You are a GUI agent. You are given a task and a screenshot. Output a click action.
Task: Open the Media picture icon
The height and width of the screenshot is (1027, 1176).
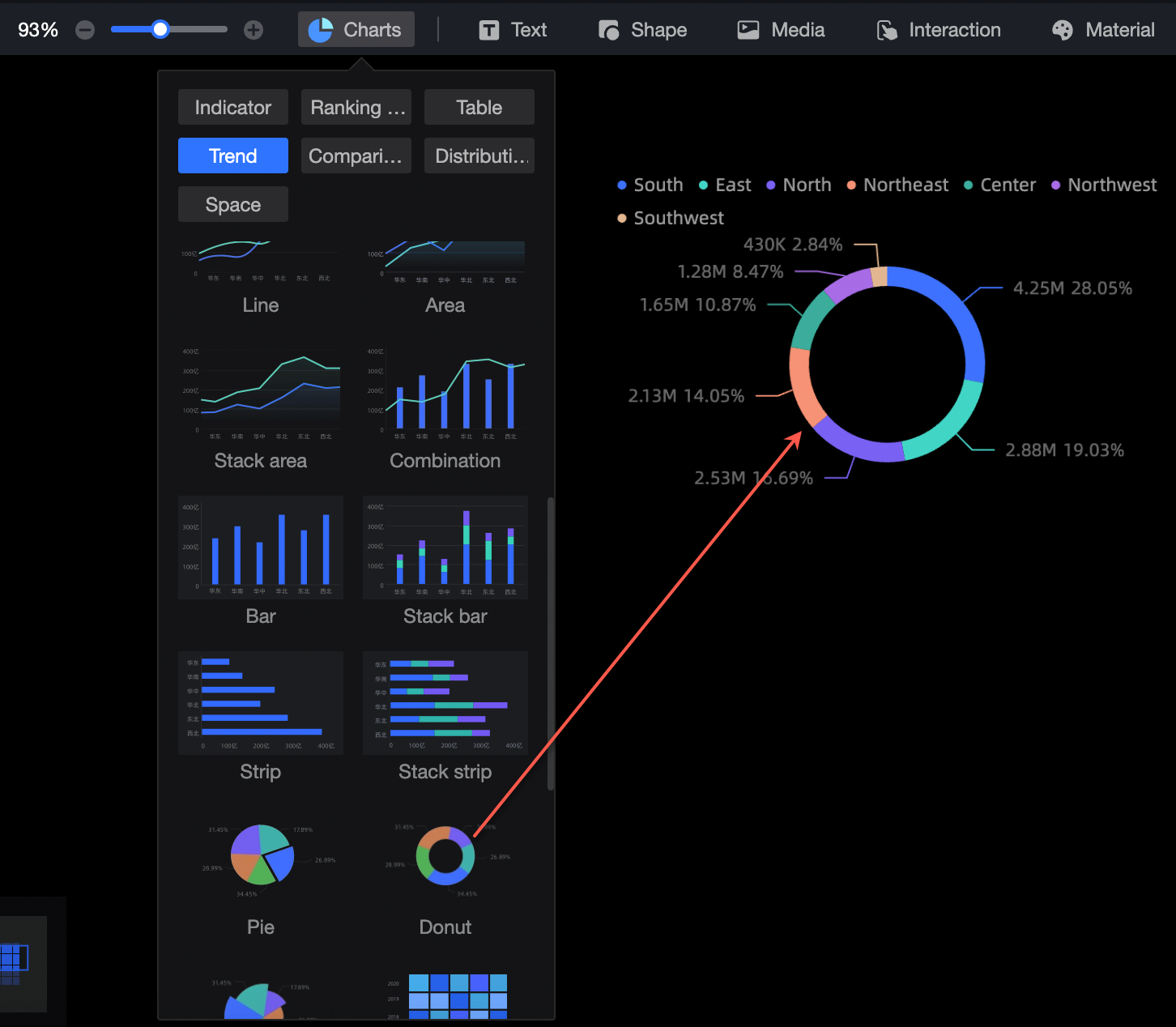[748, 30]
